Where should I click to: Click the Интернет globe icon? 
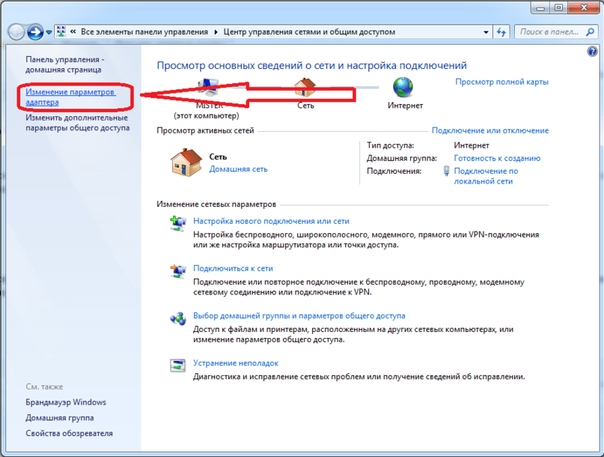(403, 87)
